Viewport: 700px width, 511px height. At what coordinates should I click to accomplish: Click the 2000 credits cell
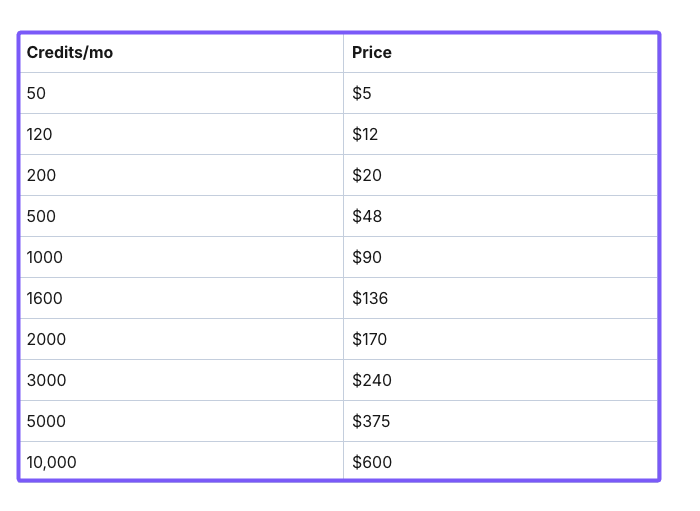pos(47,339)
